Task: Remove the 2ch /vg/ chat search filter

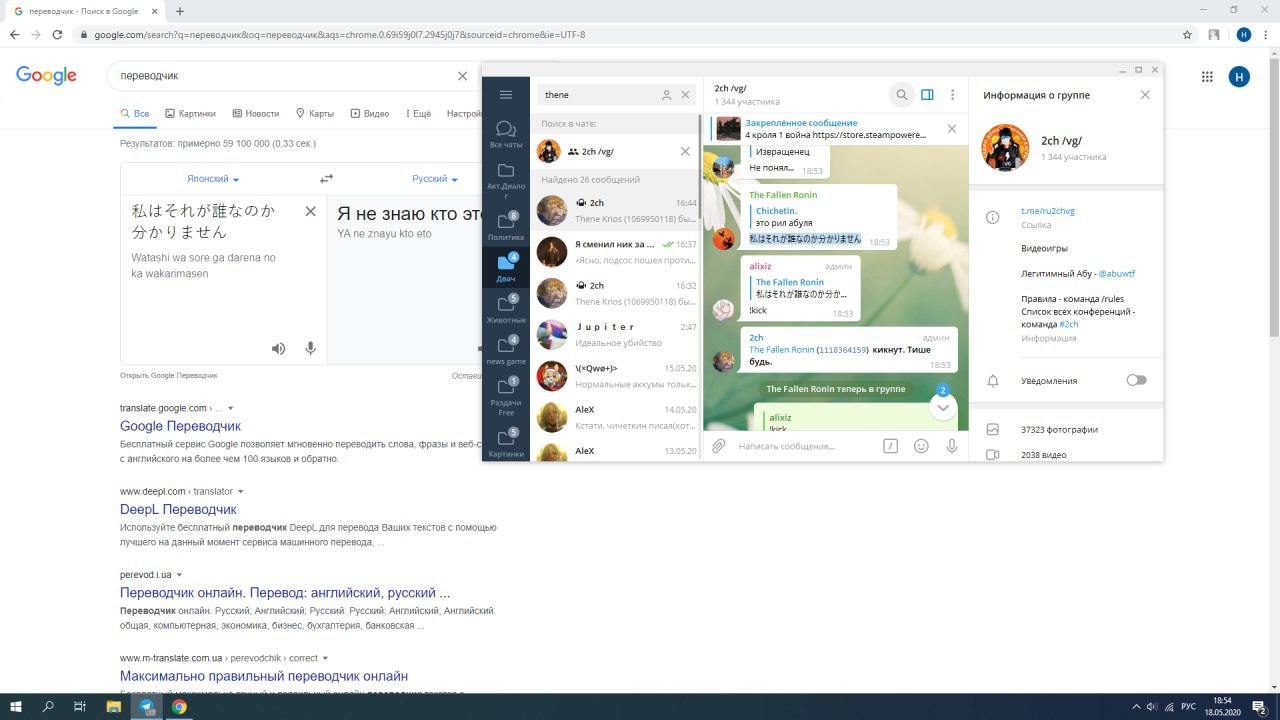Action: click(x=685, y=151)
